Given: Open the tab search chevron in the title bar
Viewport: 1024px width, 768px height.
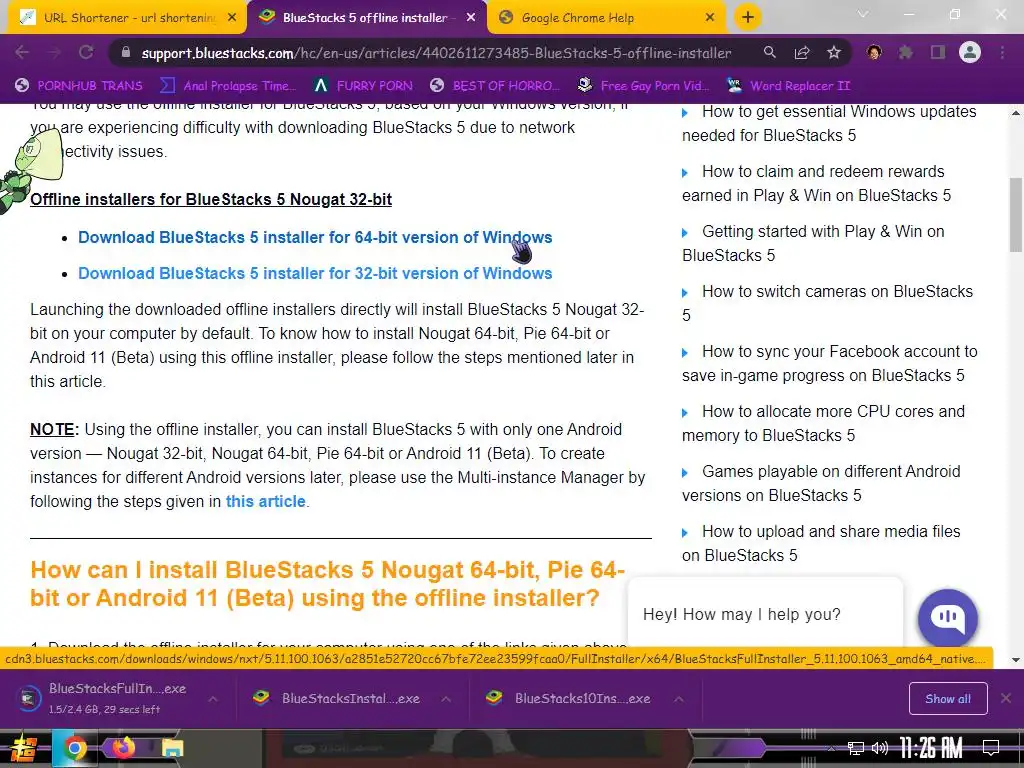Looking at the screenshot, I should (863, 14).
